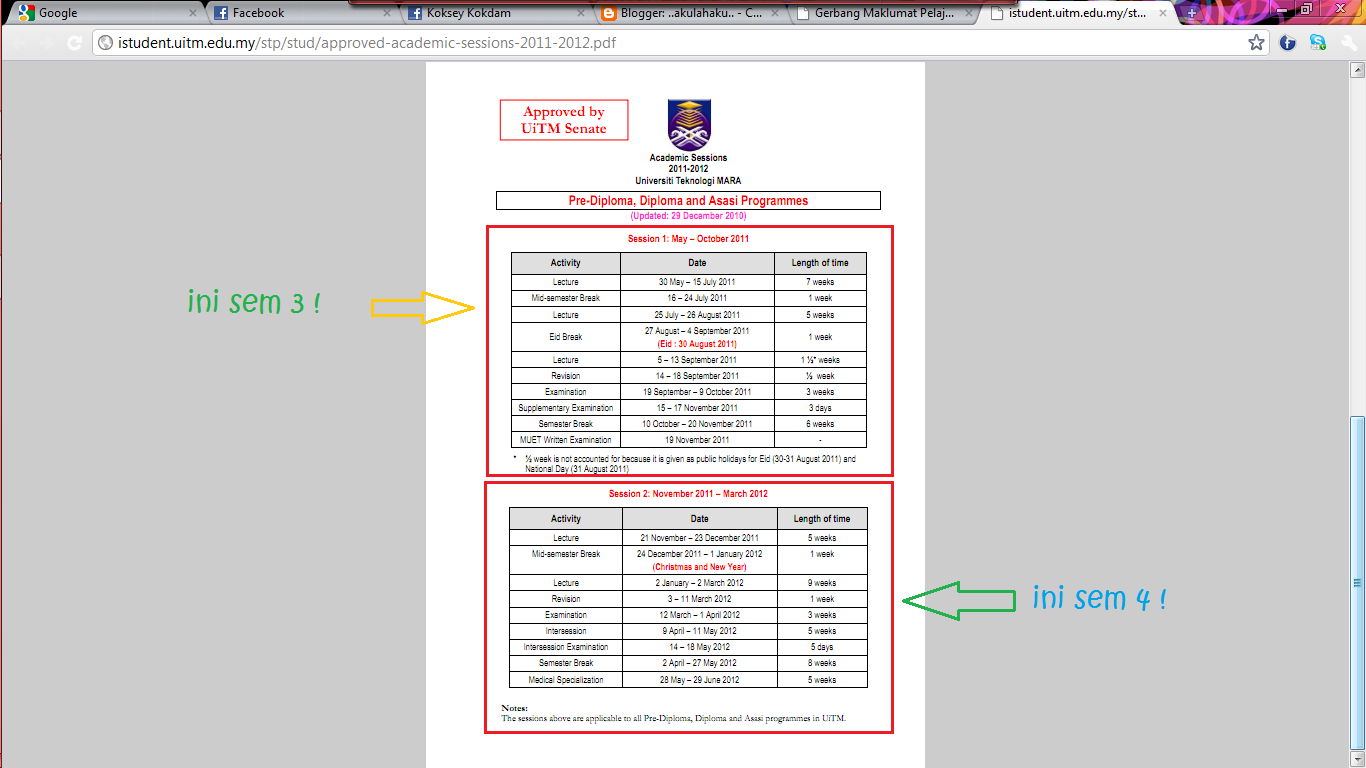The width and height of the screenshot is (1366, 768).
Task: Click '(Updated: 29 December 2010)' text
Action: pyautogui.click(x=688, y=216)
